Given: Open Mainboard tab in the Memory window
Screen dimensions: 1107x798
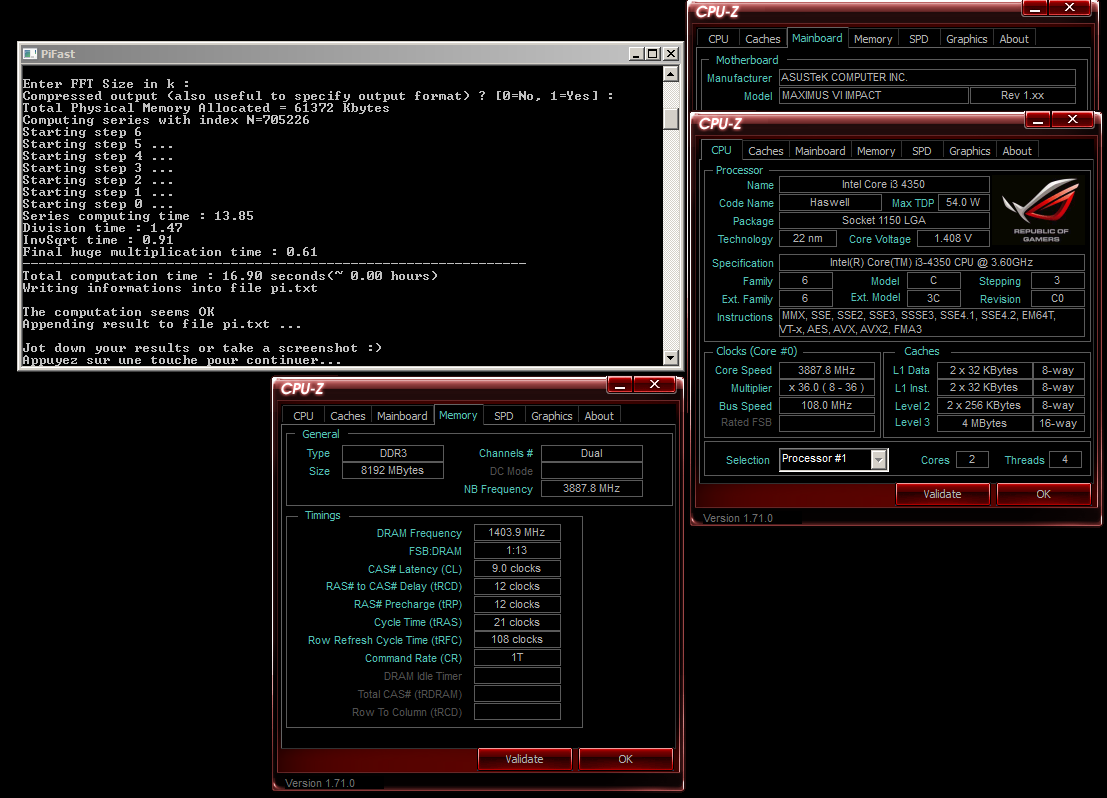Looking at the screenshot, I should pyautogui.click(x=402, y=416).
